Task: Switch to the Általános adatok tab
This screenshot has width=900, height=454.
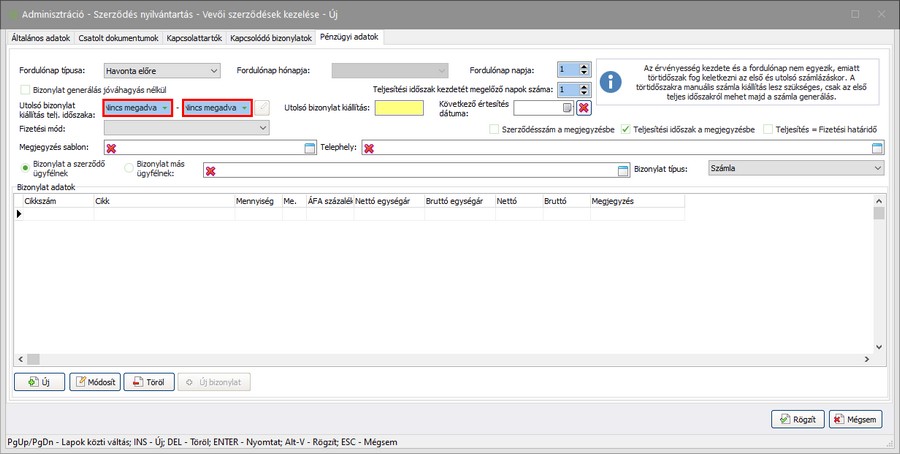Action: (41, 37)
